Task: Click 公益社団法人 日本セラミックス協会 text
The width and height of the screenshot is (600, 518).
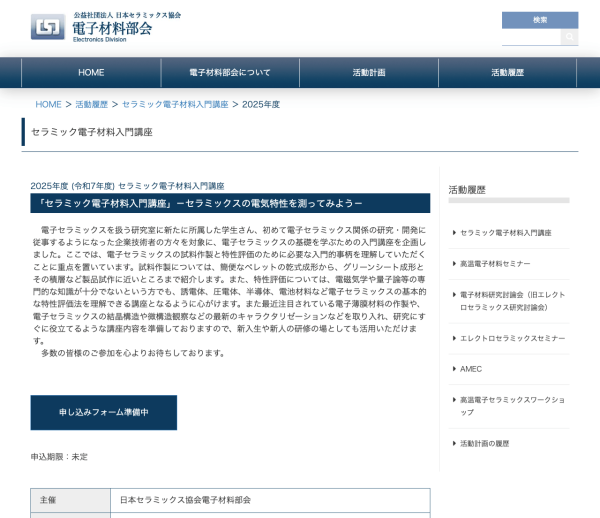Action: (127, 15)
